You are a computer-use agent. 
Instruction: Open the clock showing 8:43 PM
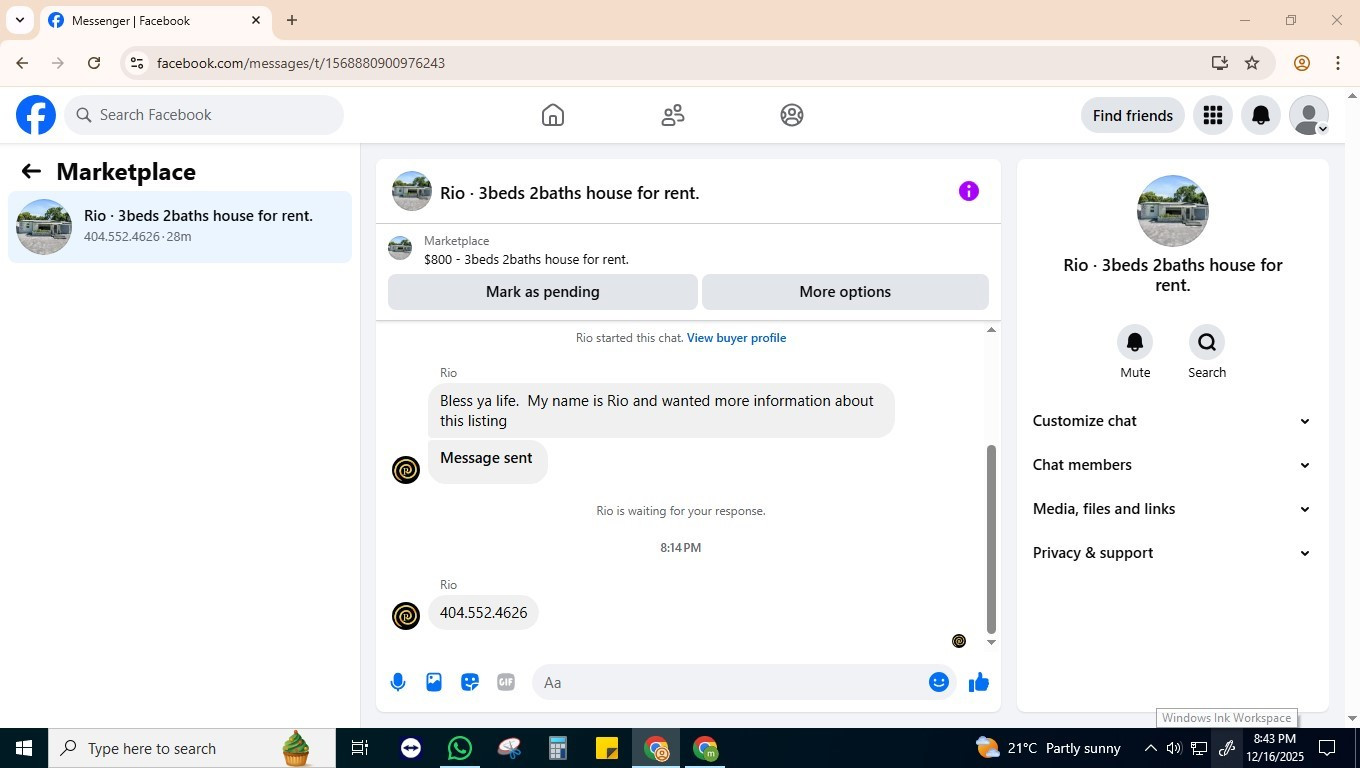(1274, 748)
